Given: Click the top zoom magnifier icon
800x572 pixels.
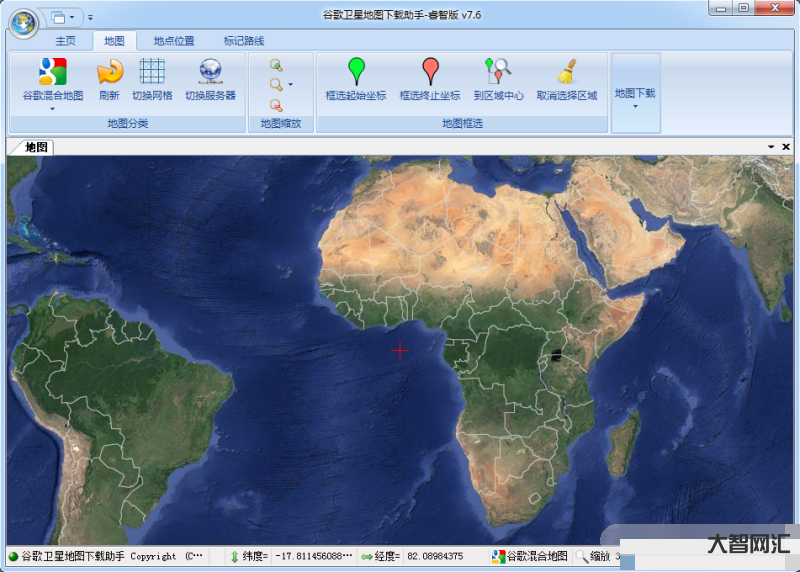Looking at the screenshot, I should 276,65.
